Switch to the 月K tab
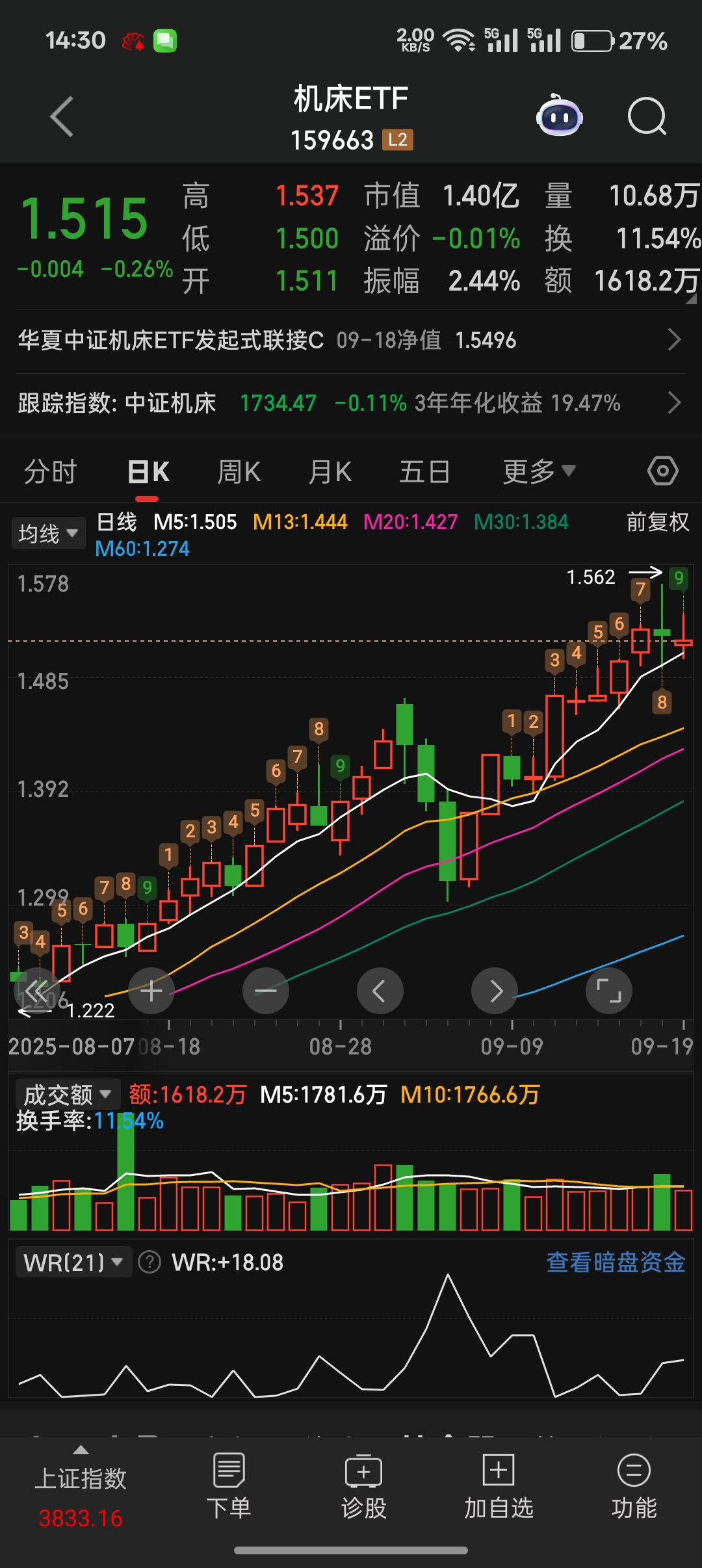Viewport: 702px width, 1568px height. tap(330, 471)
